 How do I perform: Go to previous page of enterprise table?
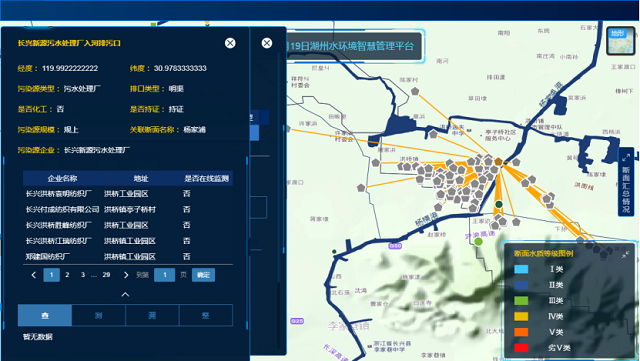34,275
